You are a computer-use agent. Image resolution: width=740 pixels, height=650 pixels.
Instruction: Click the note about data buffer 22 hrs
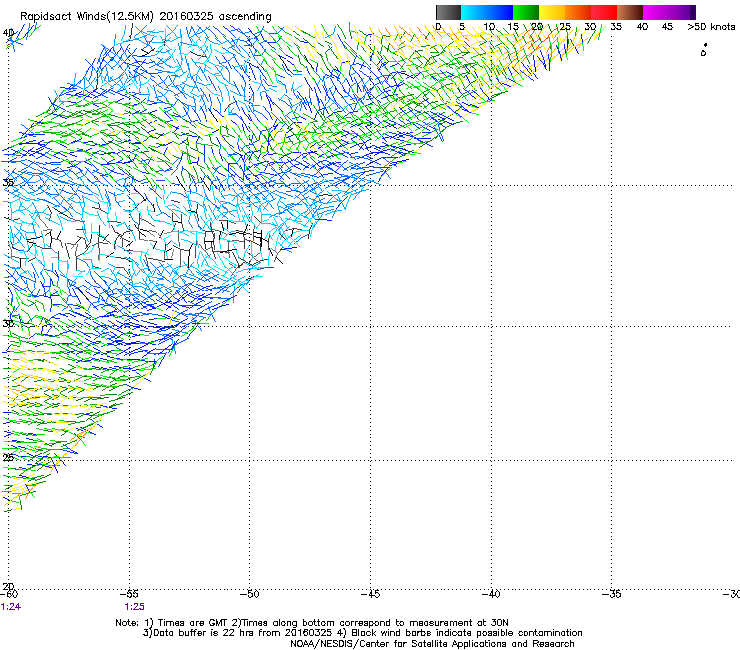[362, 633]
